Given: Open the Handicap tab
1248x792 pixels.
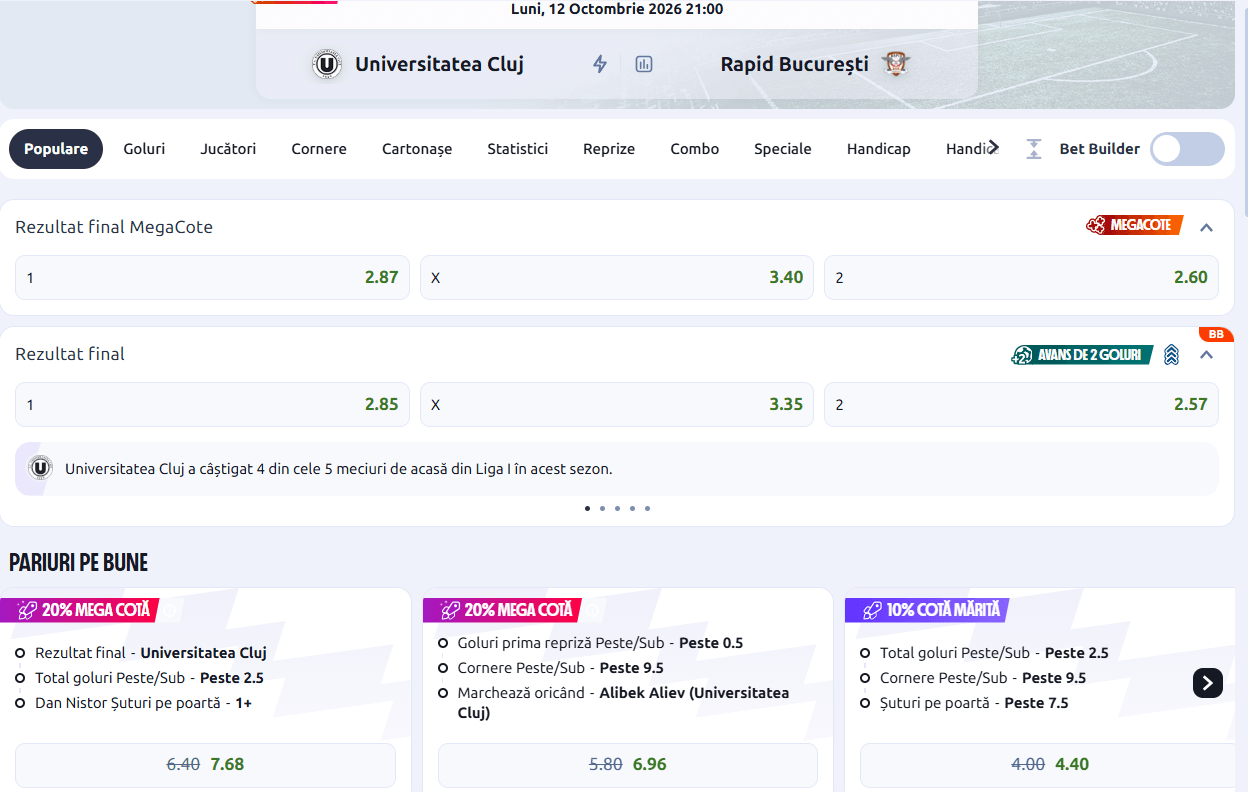Looking at the screenshot, I should point(879,149).
